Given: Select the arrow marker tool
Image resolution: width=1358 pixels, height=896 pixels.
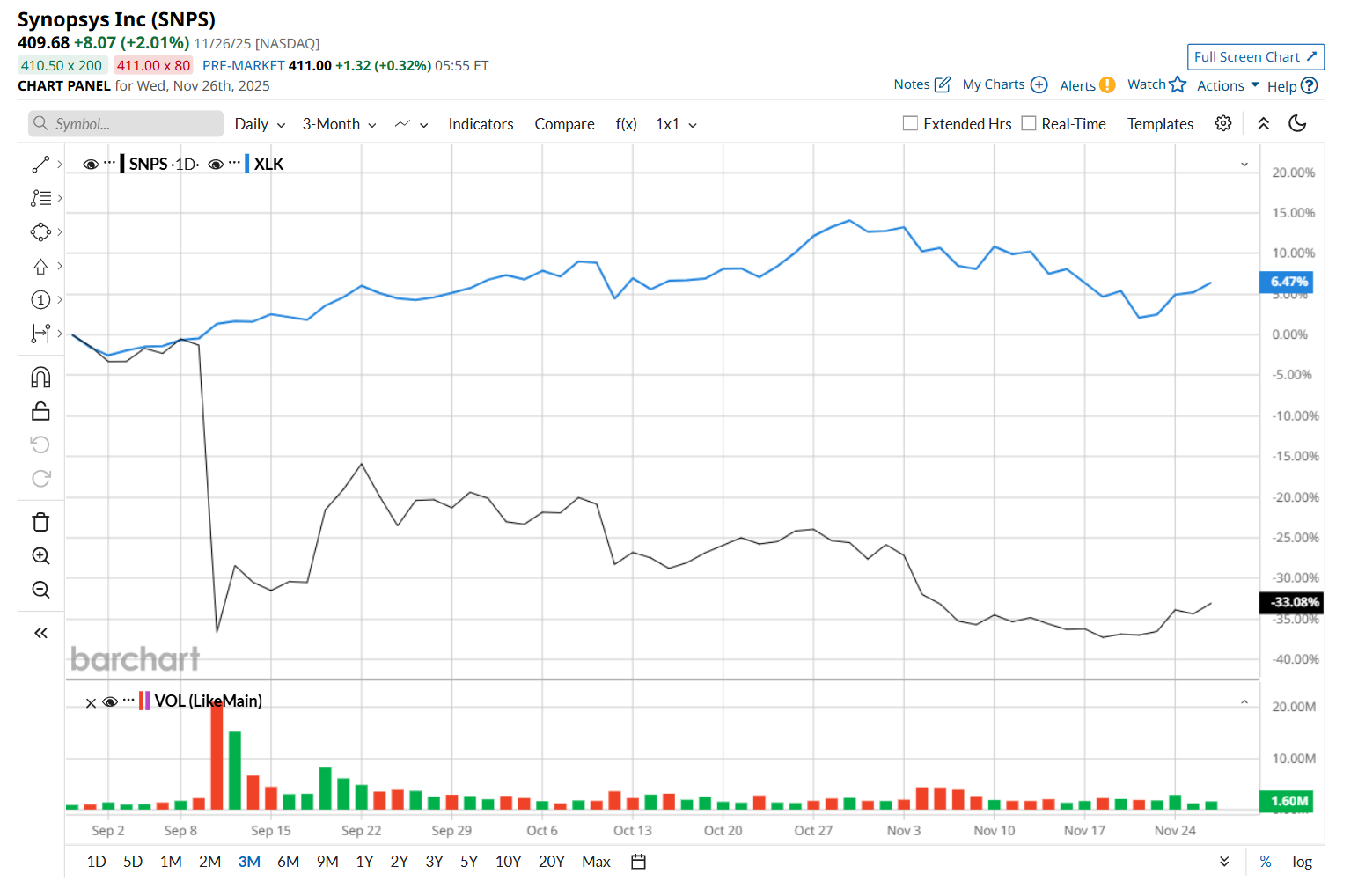Looking at the screenshot, I should click(x=40, y=266).
